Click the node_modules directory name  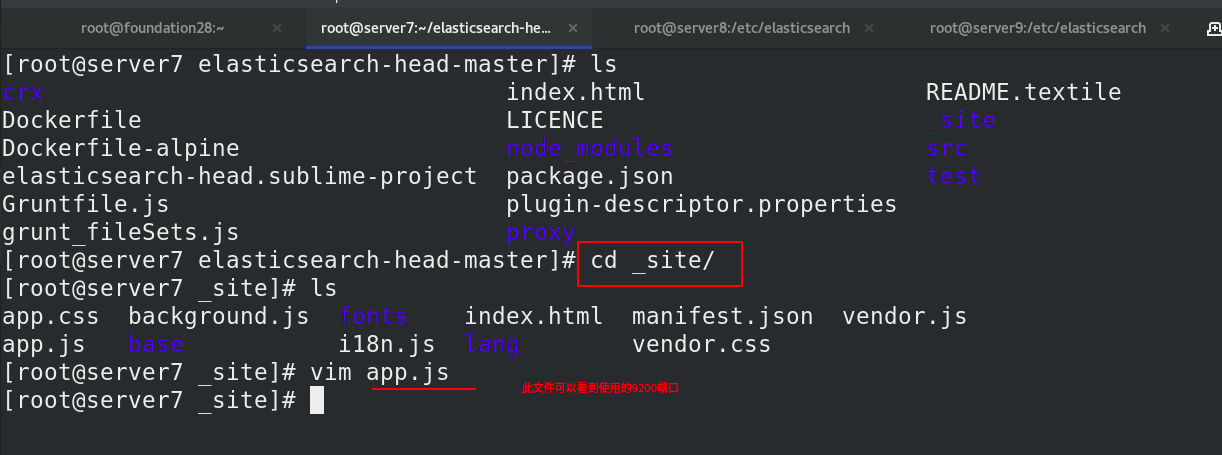click(x=590, y=149)
